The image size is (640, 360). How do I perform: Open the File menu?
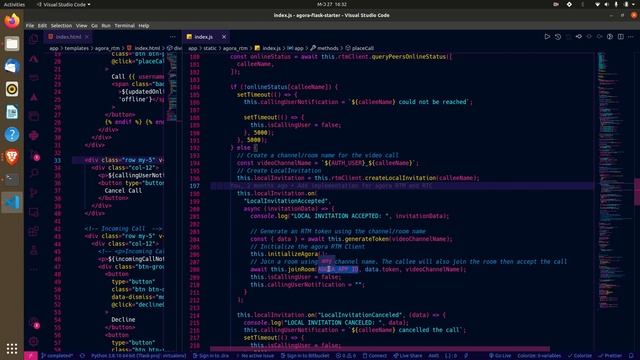coord(30,26)
